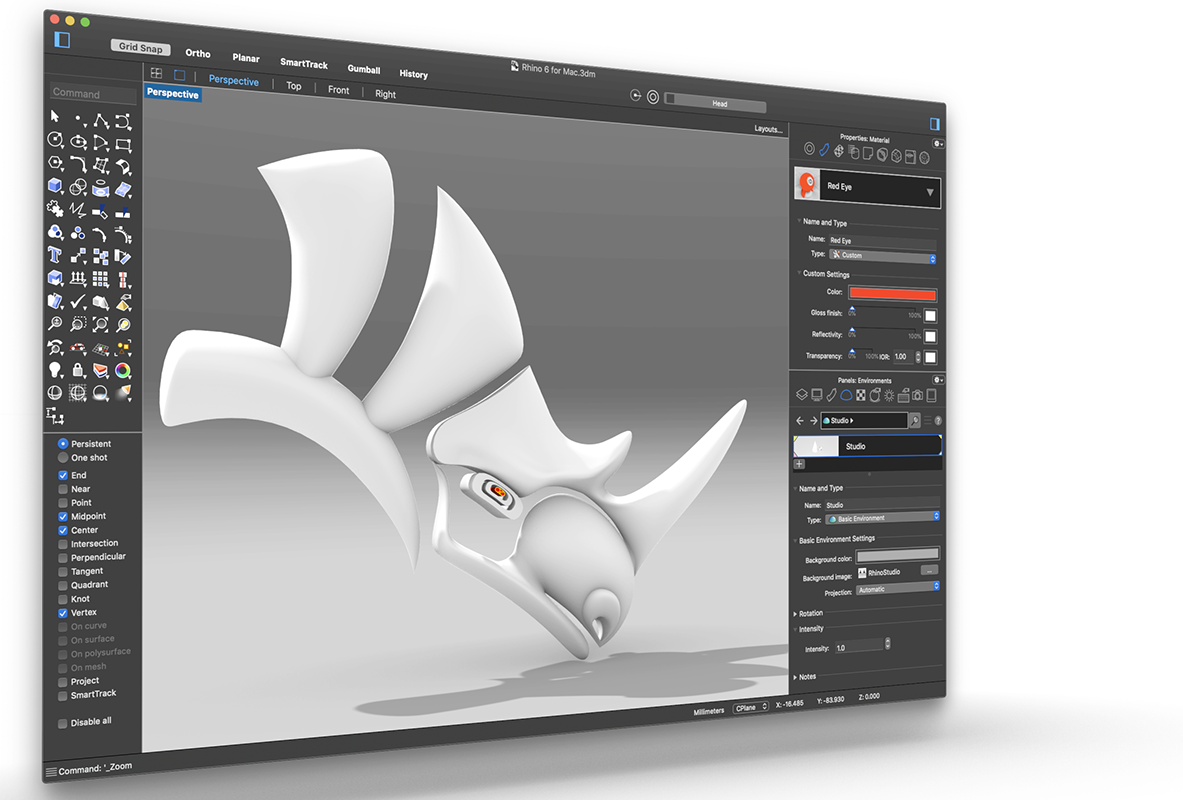The image size is (1183, 800).
Task: Uncheck the Midpoint object snap
Action: (63, 516)
